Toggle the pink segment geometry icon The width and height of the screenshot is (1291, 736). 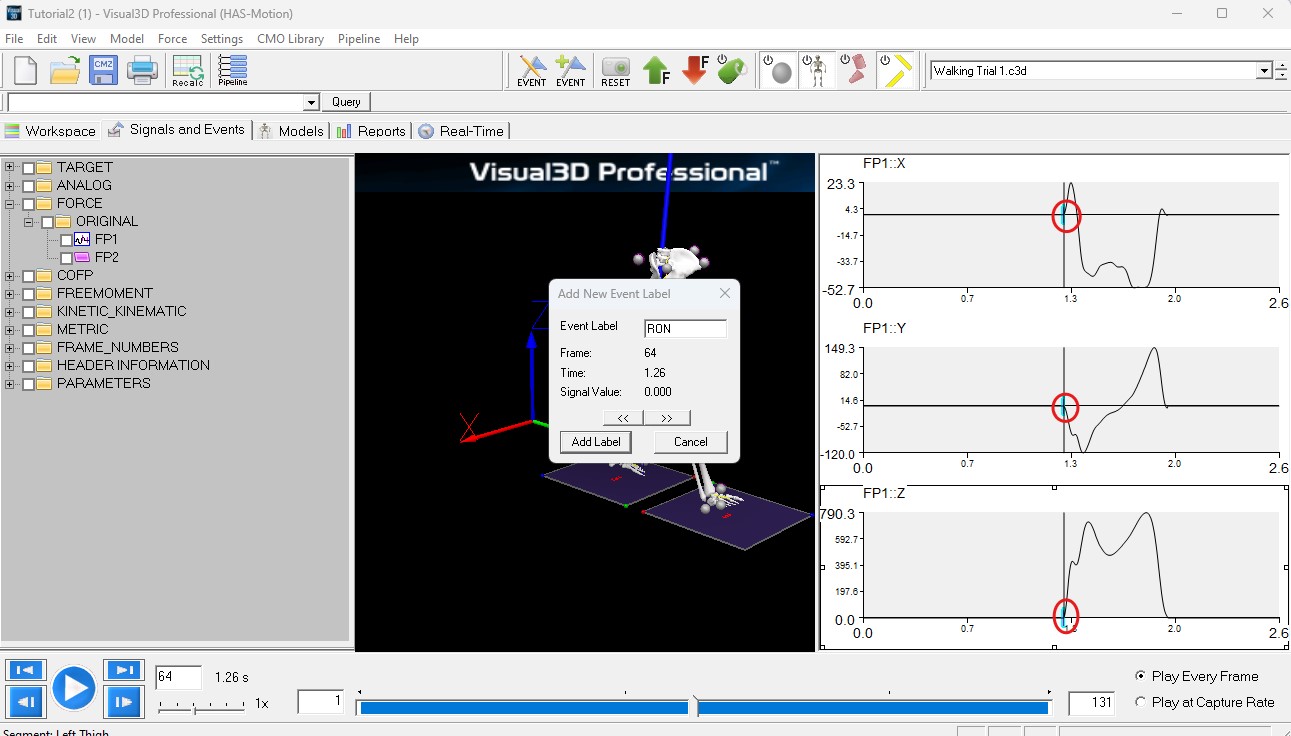point(855,70)
